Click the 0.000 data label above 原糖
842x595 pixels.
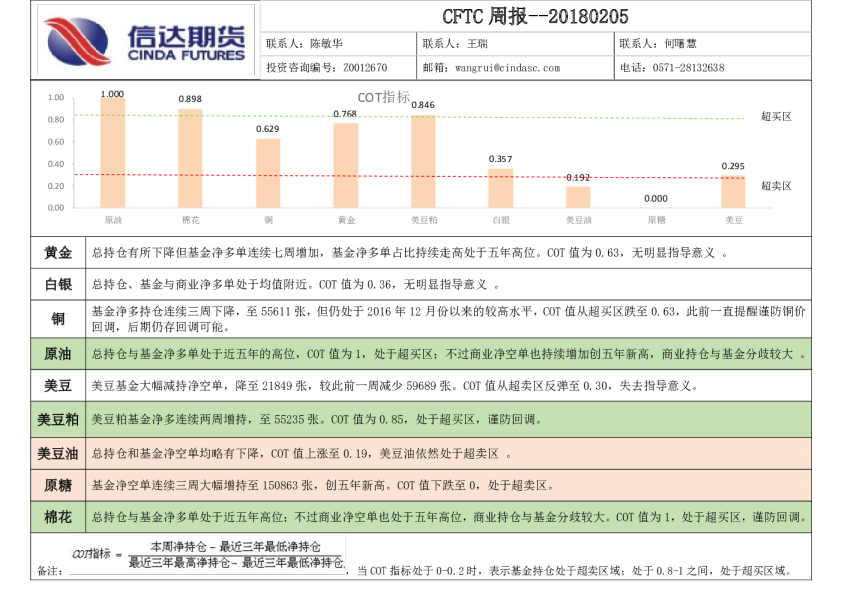[655, 199]
